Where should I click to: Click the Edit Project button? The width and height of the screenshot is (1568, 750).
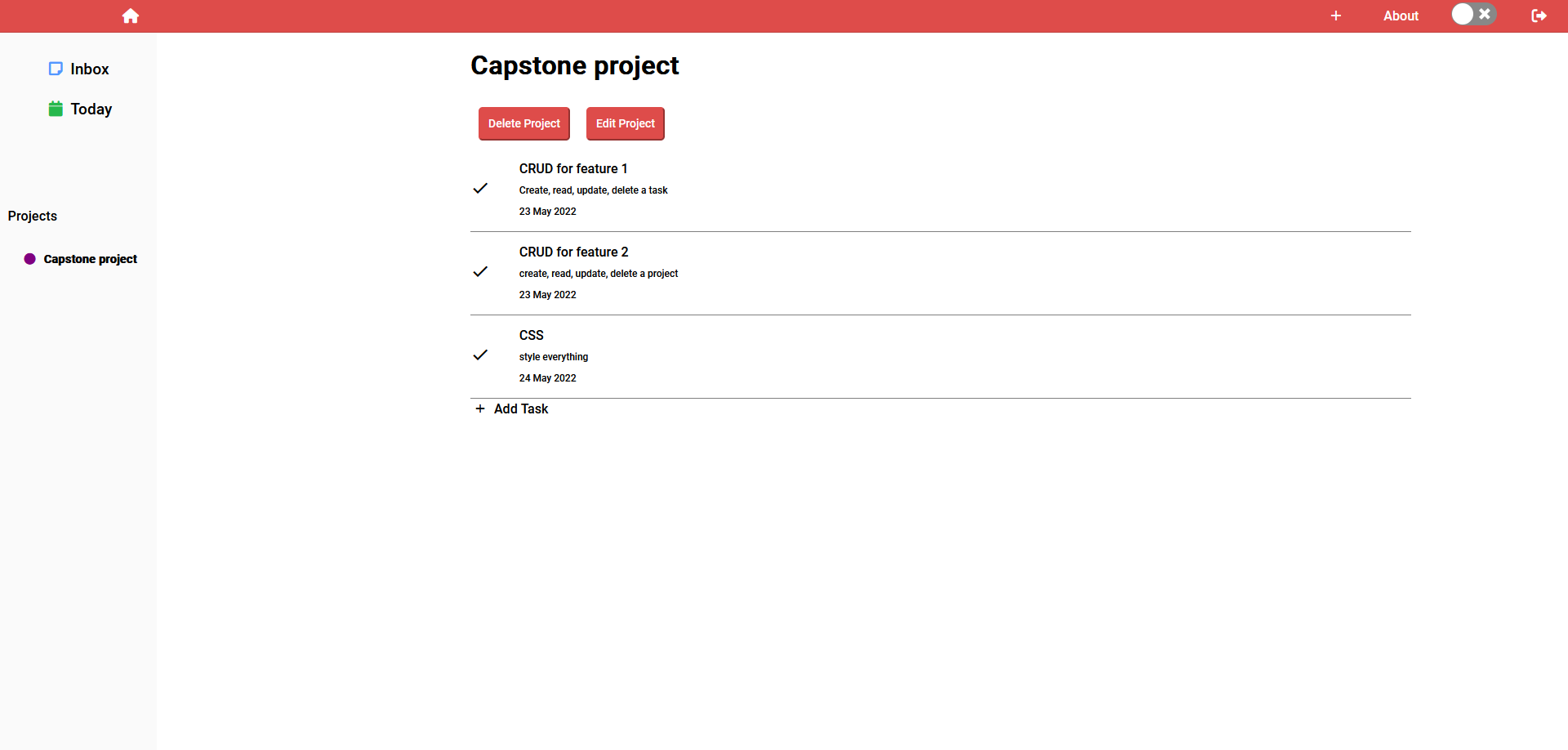[x=626, y=123]
